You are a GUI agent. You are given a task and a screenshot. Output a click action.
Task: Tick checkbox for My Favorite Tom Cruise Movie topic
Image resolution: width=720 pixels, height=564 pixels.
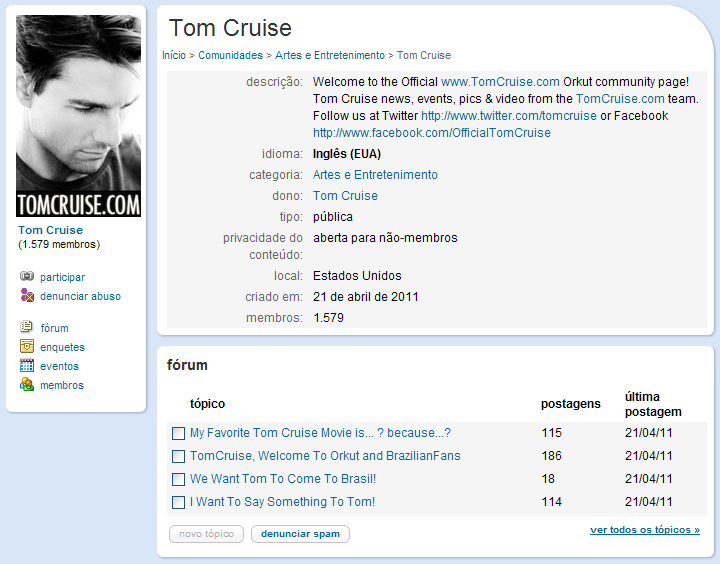(178, 433)
